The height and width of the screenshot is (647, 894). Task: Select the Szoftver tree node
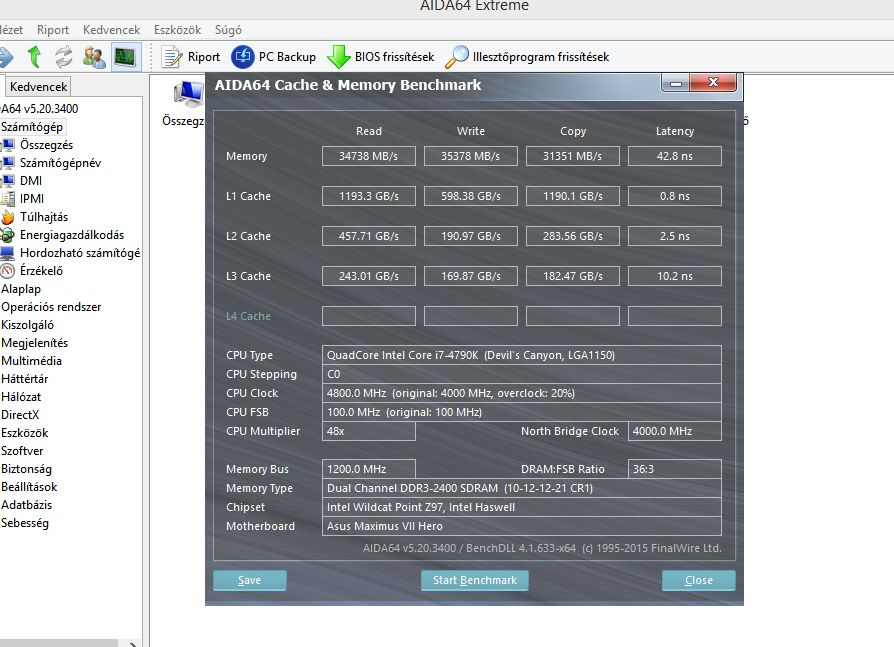point(22,451)
